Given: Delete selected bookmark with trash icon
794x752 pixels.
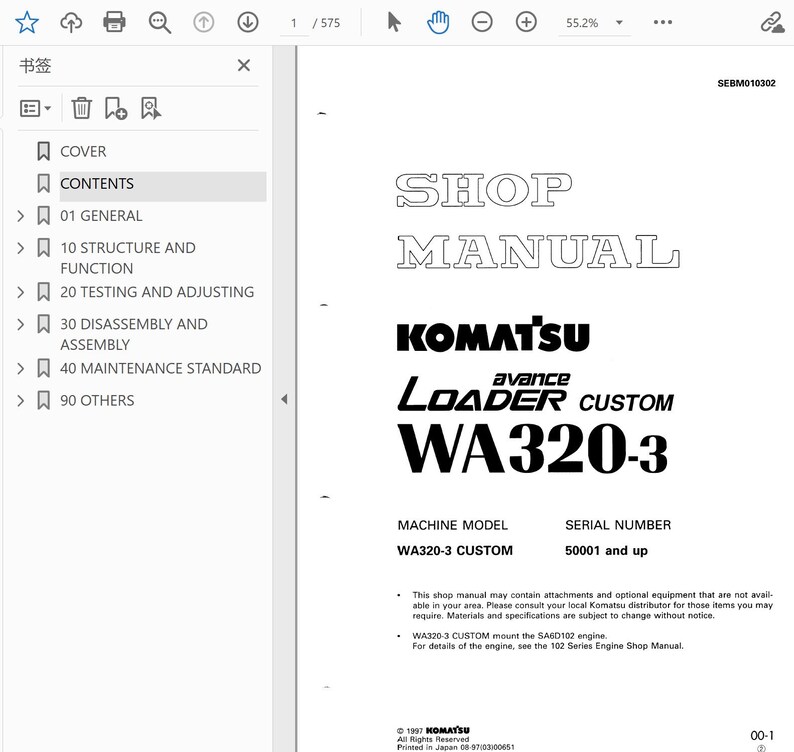Looking at the screenshot, I should pos(82,108).
